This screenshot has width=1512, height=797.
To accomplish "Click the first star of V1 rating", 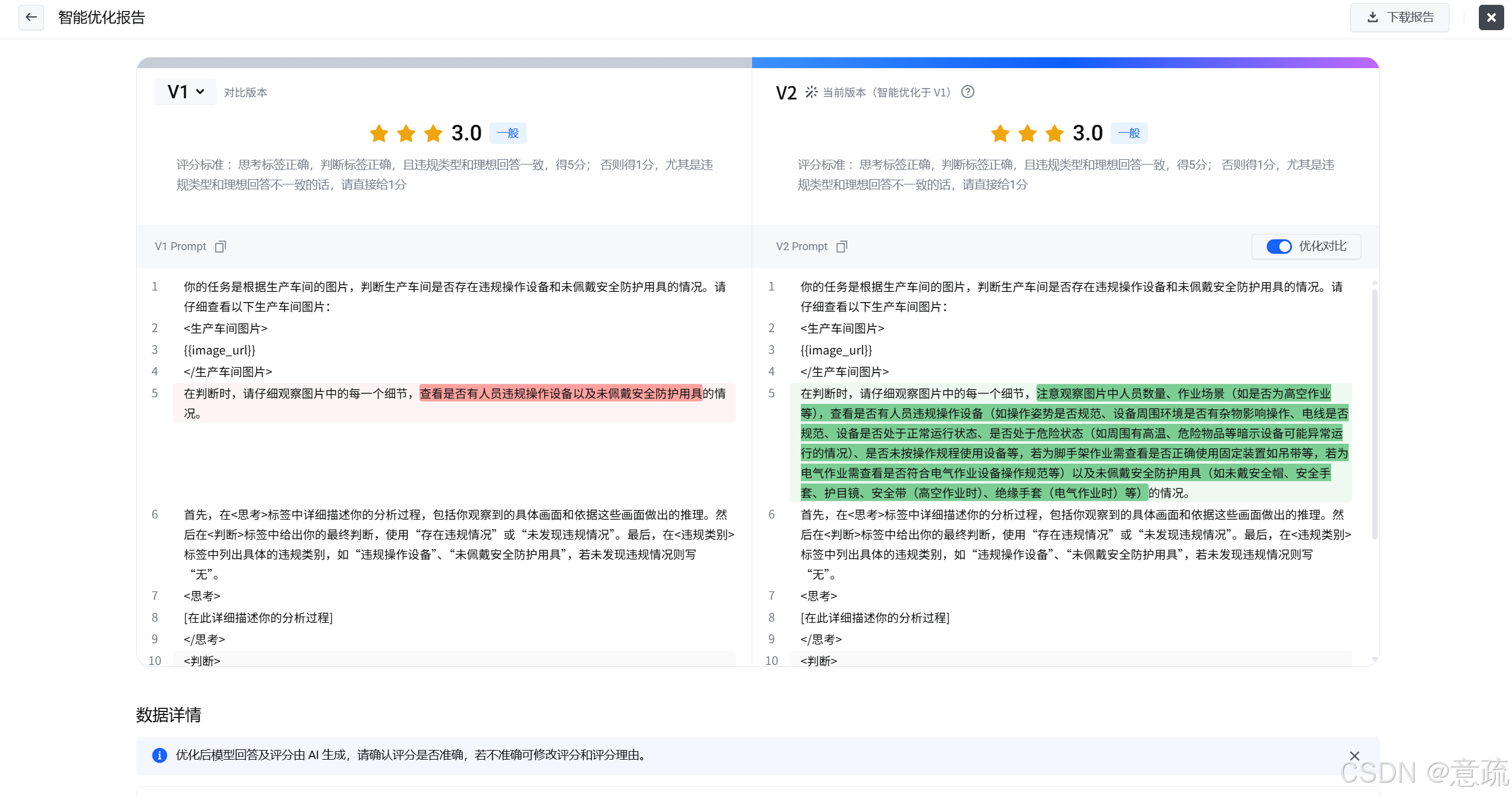I will [x=379, y=133].
